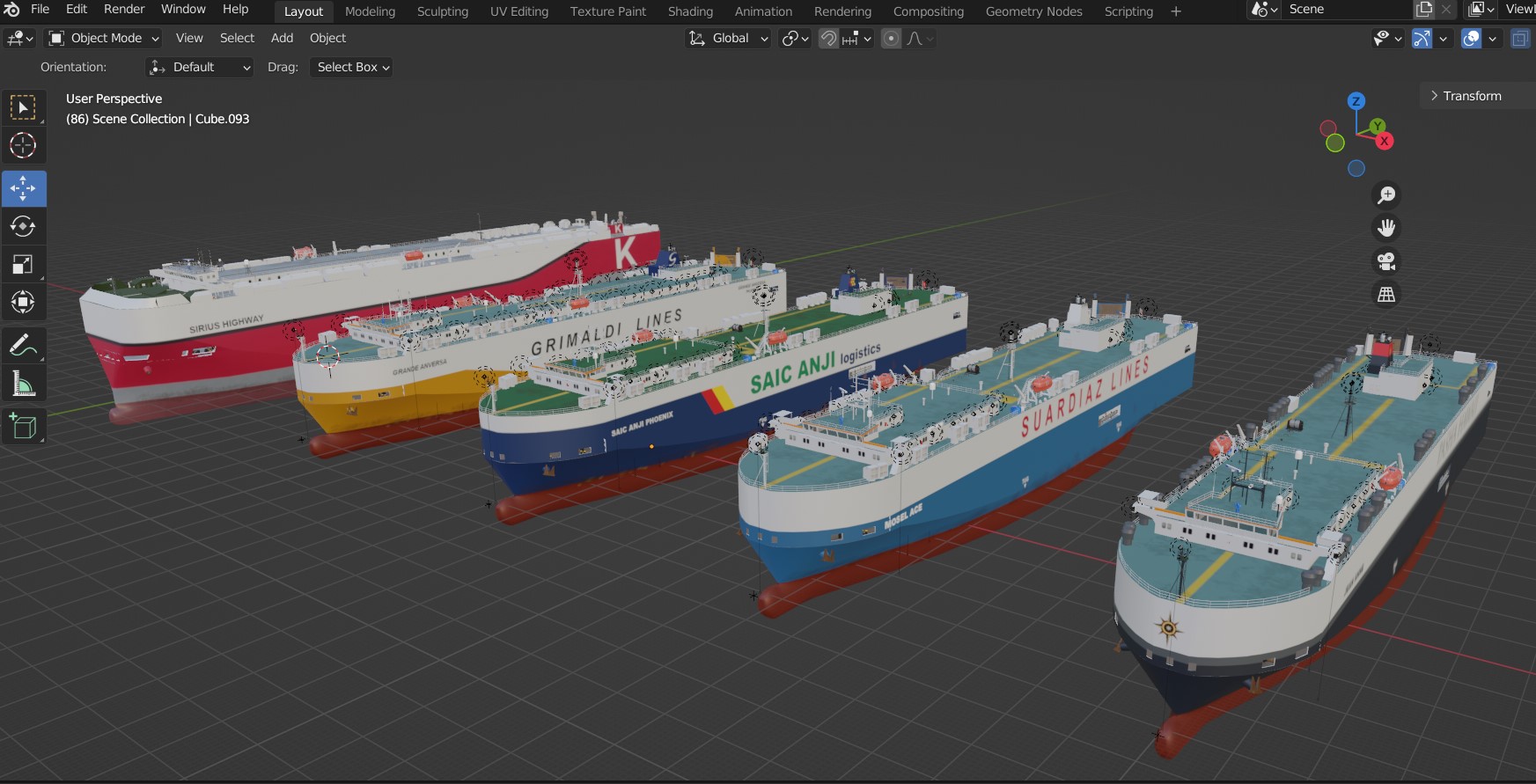Open the Render menu
This screenshot has height=784, width=1536.
point(124,10)
